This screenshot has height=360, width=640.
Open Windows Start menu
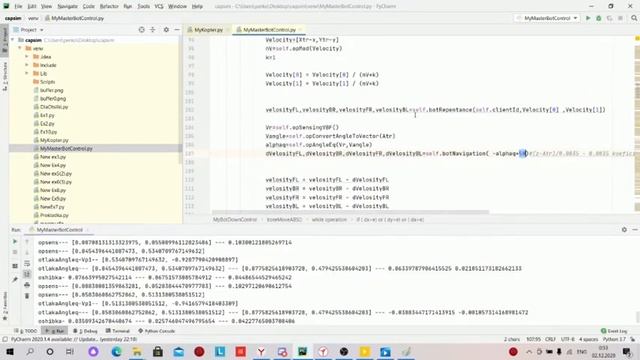click(x=10, y=351)
